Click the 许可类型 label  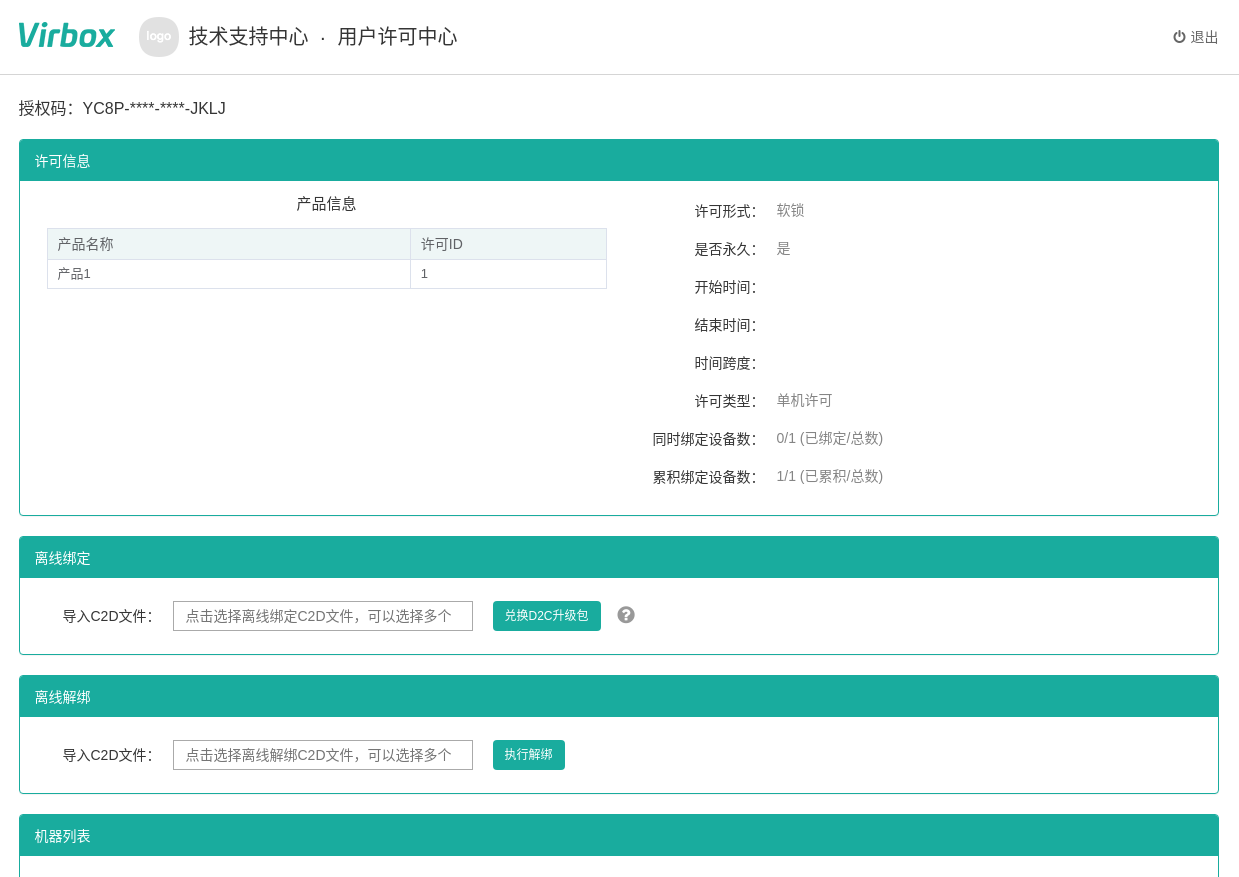pos(725,401)
